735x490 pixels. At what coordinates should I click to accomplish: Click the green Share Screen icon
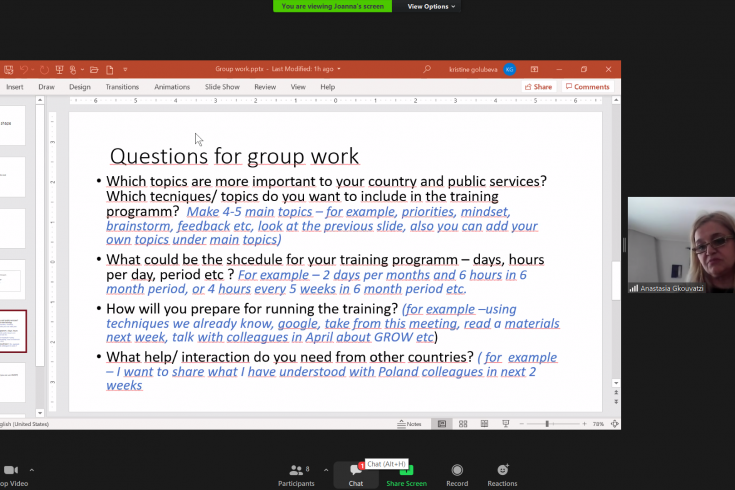click(x=406, y=470)
